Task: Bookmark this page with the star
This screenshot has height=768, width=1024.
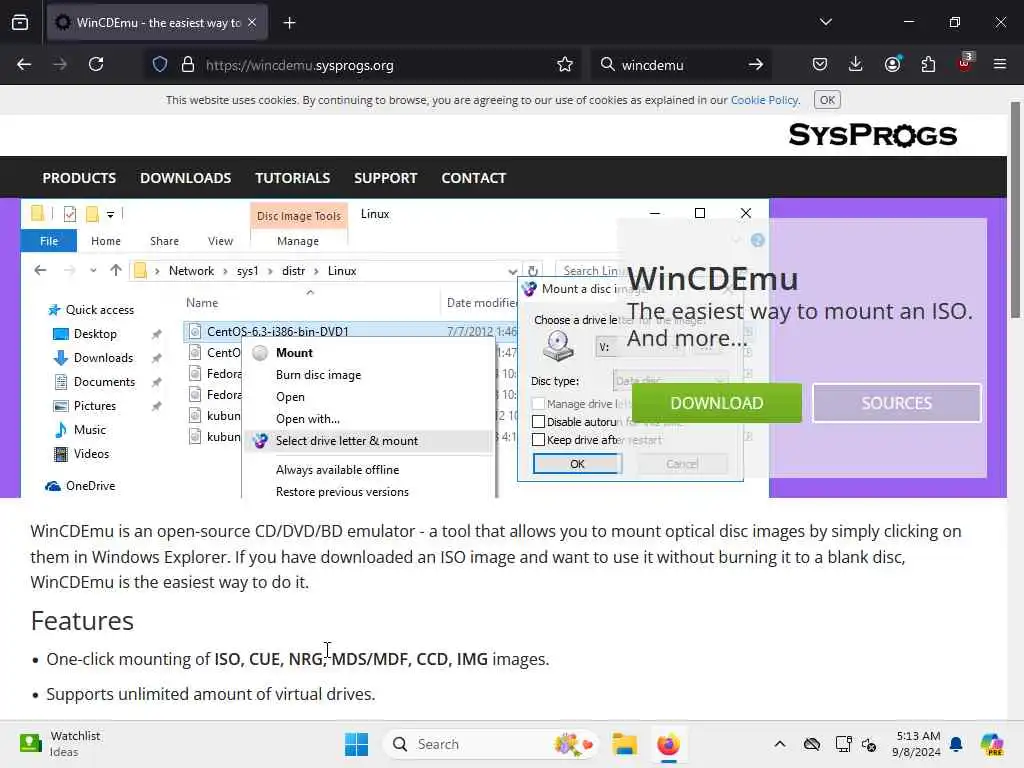Action: tap(565, 65)
